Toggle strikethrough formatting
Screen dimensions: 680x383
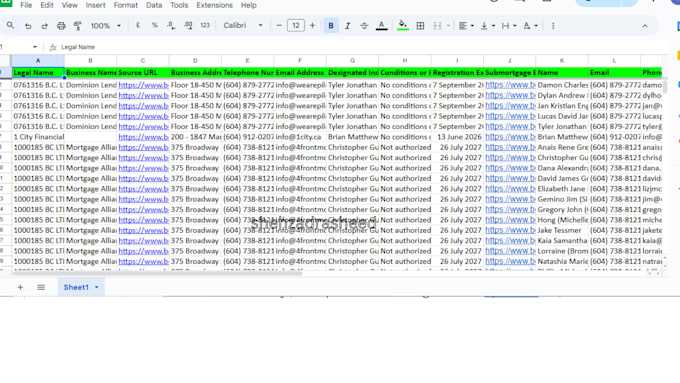click(x=364, y=26)
